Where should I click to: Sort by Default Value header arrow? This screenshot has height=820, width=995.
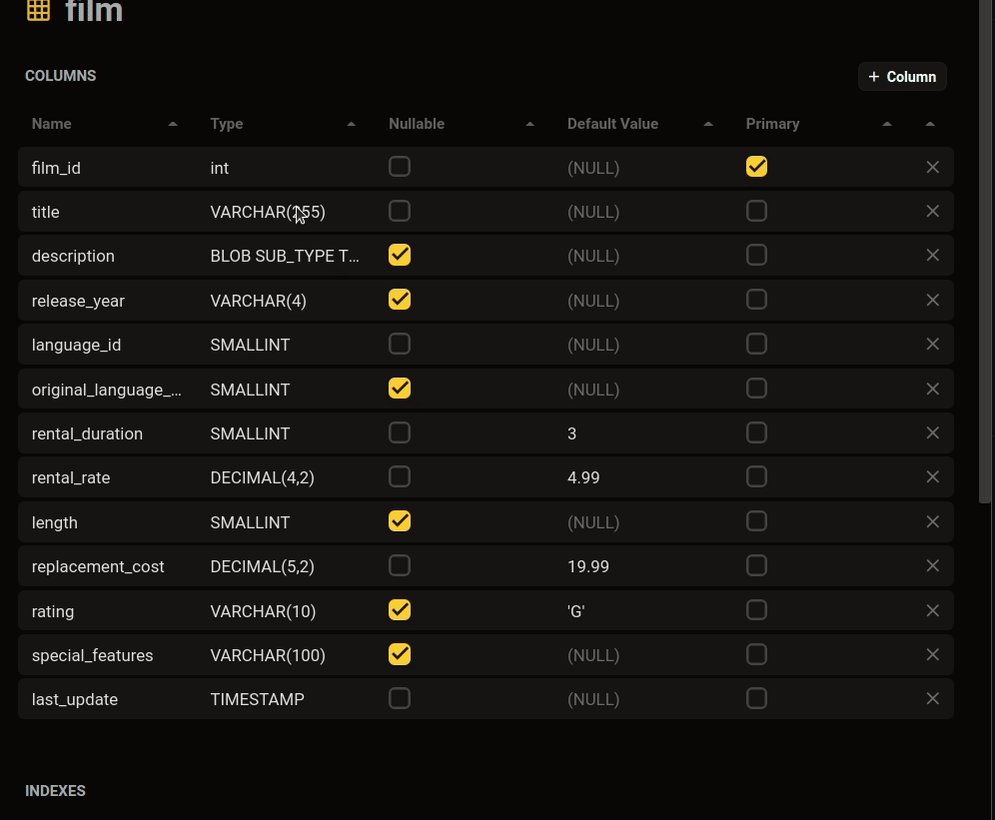point(708,124)
